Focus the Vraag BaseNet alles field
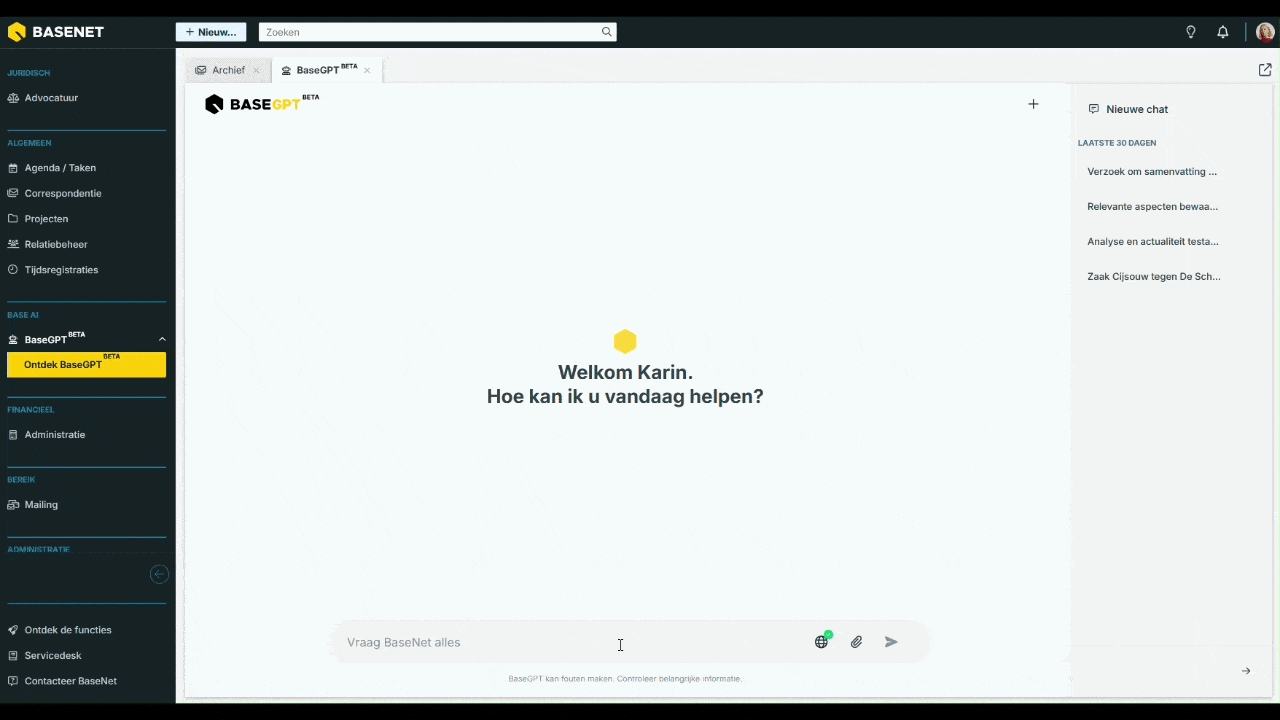The width and height of the screenshot is (1280, 720). (x=575, y=642)
